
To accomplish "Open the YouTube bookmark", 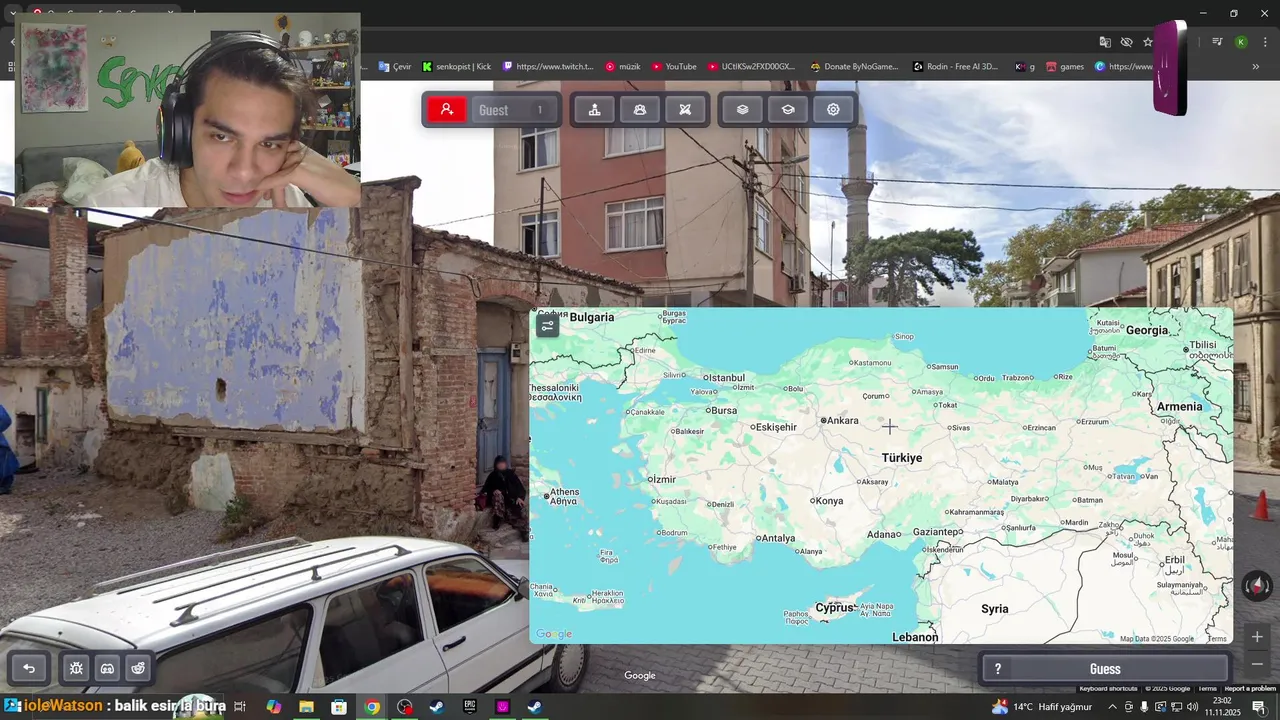I will coord(674,67).
